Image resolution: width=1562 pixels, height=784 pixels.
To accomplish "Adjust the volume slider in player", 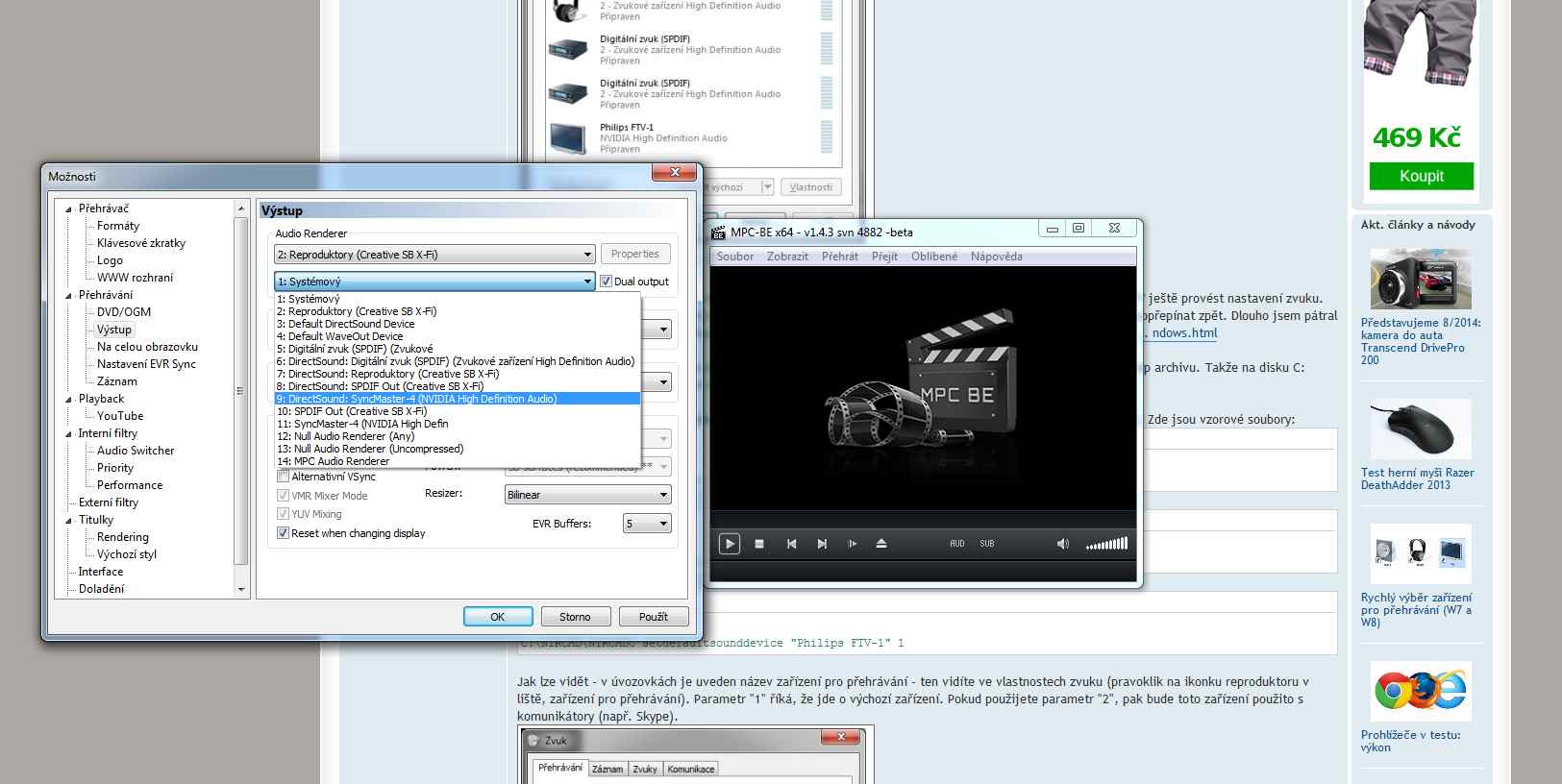I will 1106,544.
